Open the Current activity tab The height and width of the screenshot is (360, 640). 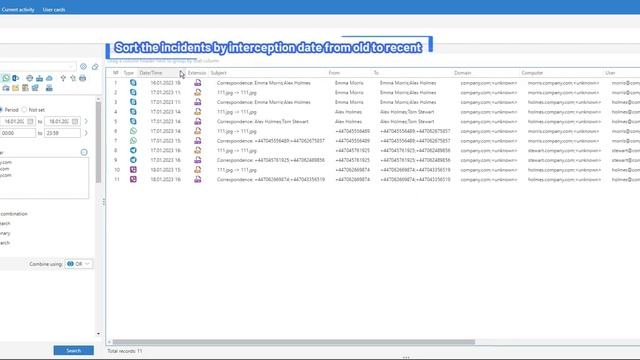tap(18, 9)
